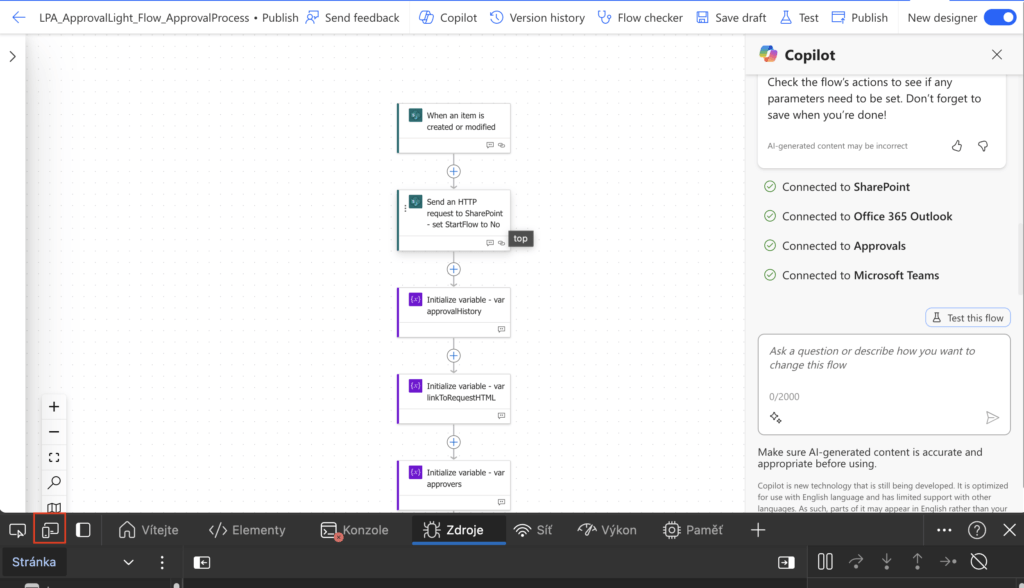Switch to the Síť tab
Screen dimensions: 1024x588
tap(533, 530)
